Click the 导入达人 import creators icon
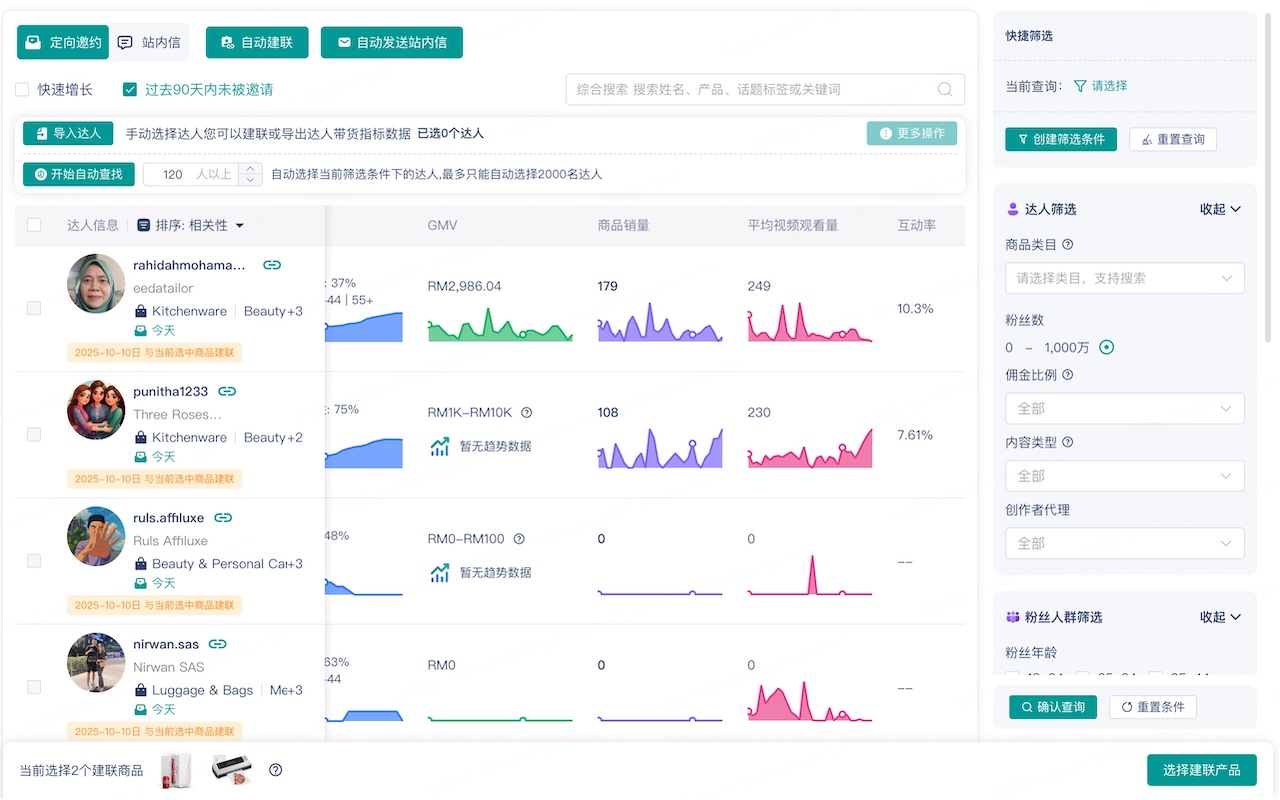This screenshot has height=800, width=1280. point(44,133)
